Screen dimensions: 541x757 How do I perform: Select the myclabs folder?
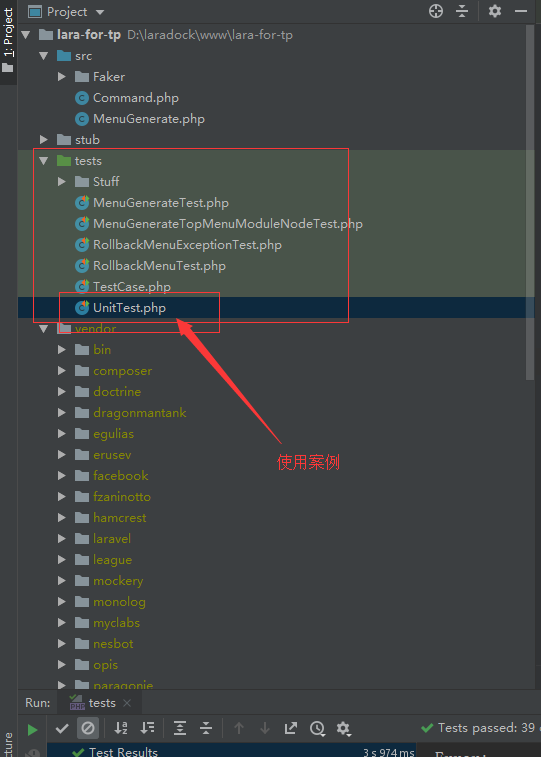(116, 623)
